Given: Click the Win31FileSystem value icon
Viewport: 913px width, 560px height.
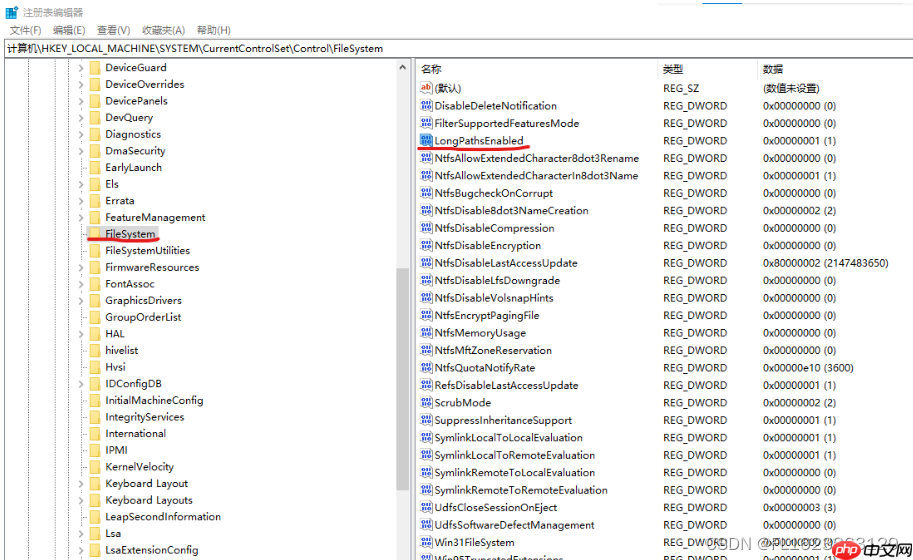Looking at the screenshot, I should click(x=426, y=542).
